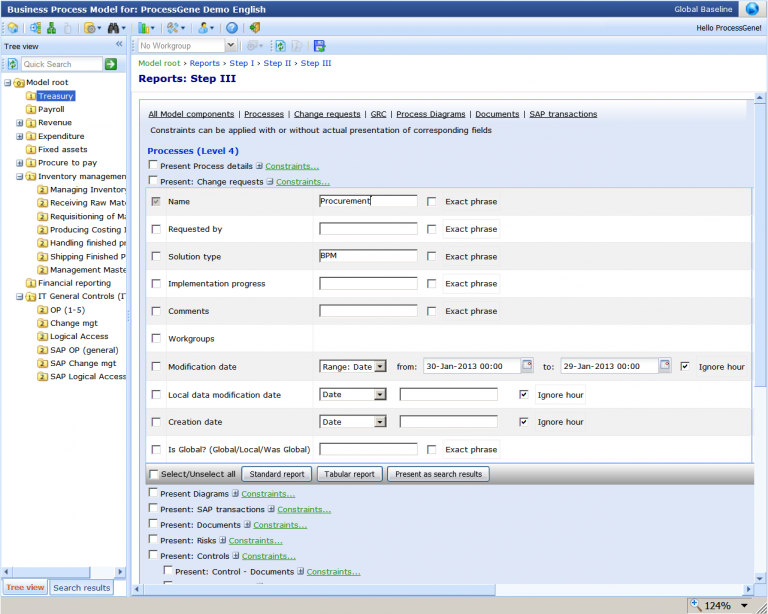Check the Requested by checkbox

pos(155,230)
